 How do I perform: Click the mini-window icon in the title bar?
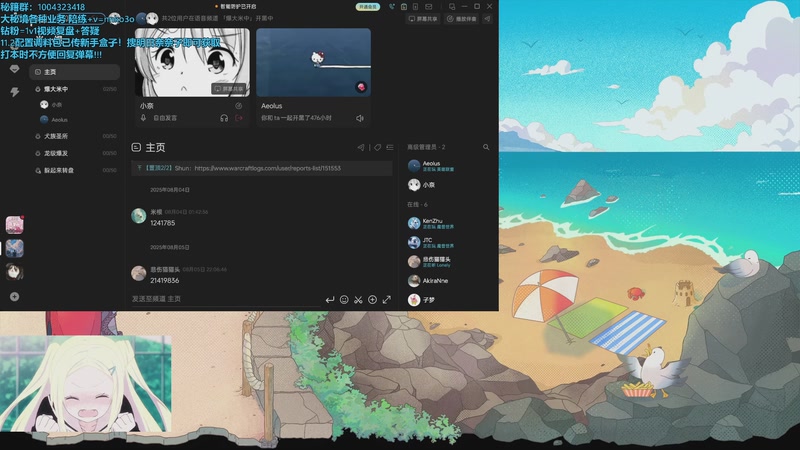(x=452, y=7)
